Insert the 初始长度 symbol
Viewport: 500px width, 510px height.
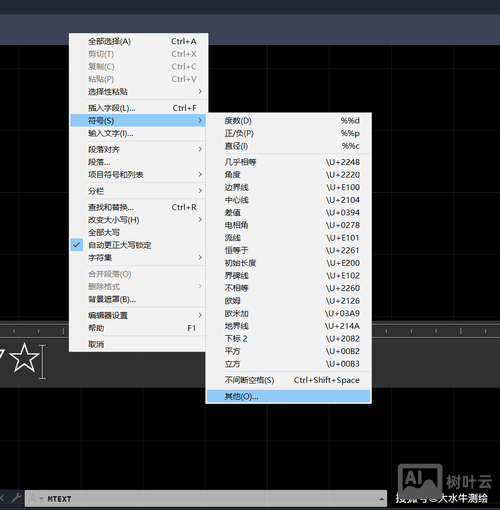point(289,263)
